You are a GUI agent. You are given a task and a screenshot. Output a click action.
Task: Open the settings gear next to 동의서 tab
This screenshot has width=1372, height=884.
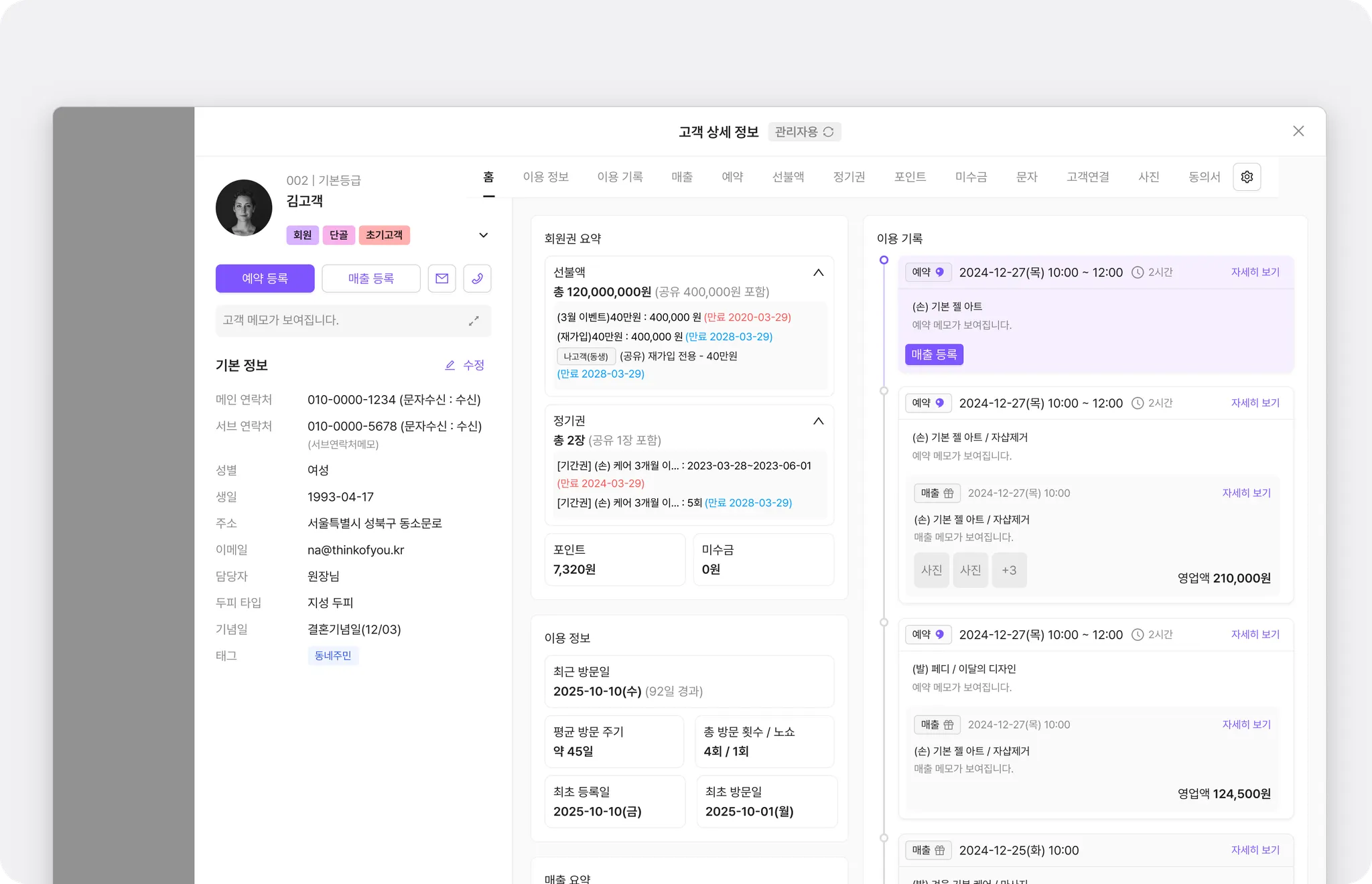1247,177
